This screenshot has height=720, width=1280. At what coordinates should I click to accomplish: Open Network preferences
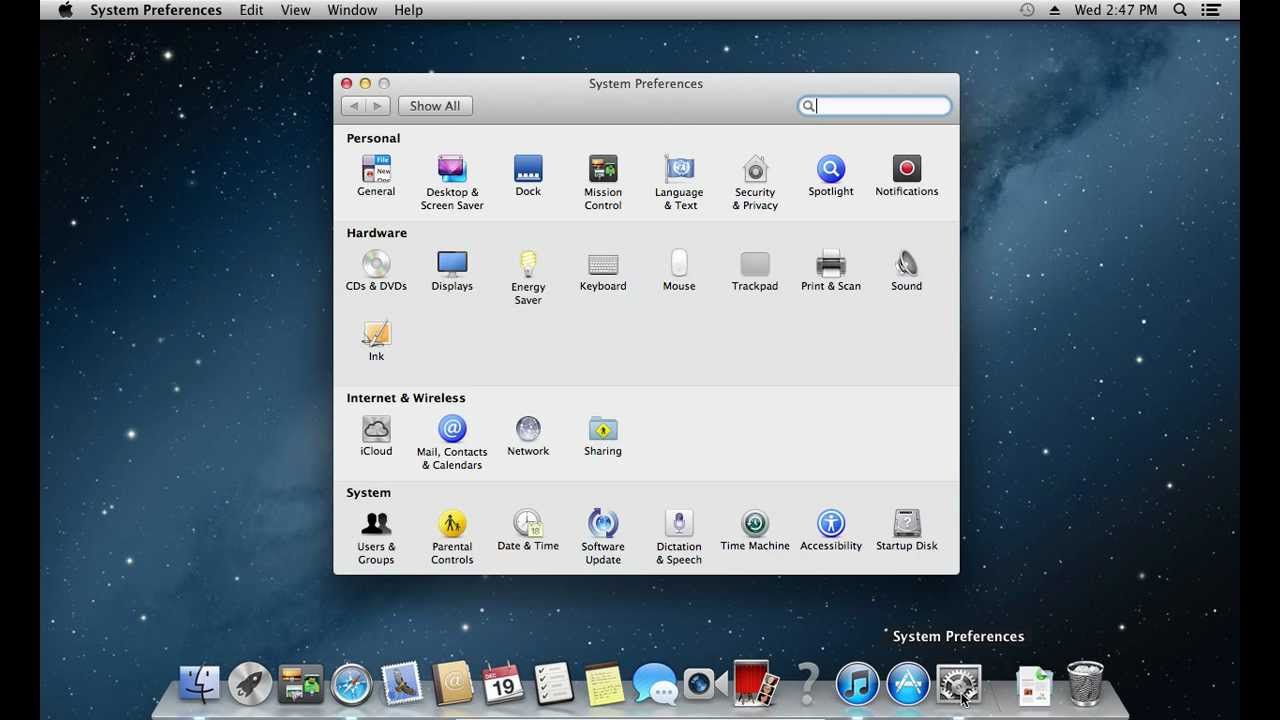(x=528, y=435)
